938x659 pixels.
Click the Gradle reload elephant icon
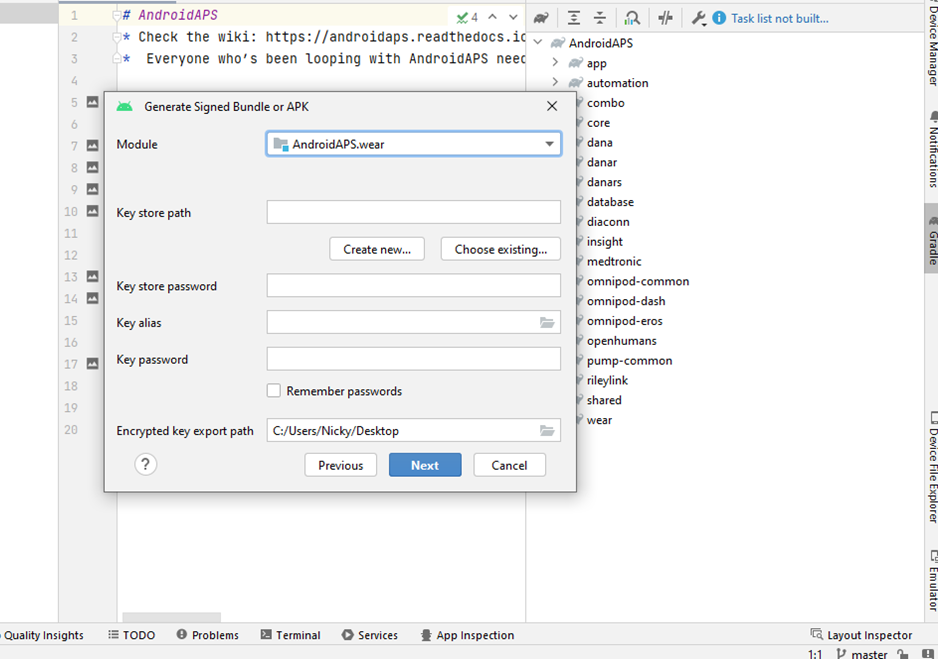pyautogui.click(x=541, y=18)
